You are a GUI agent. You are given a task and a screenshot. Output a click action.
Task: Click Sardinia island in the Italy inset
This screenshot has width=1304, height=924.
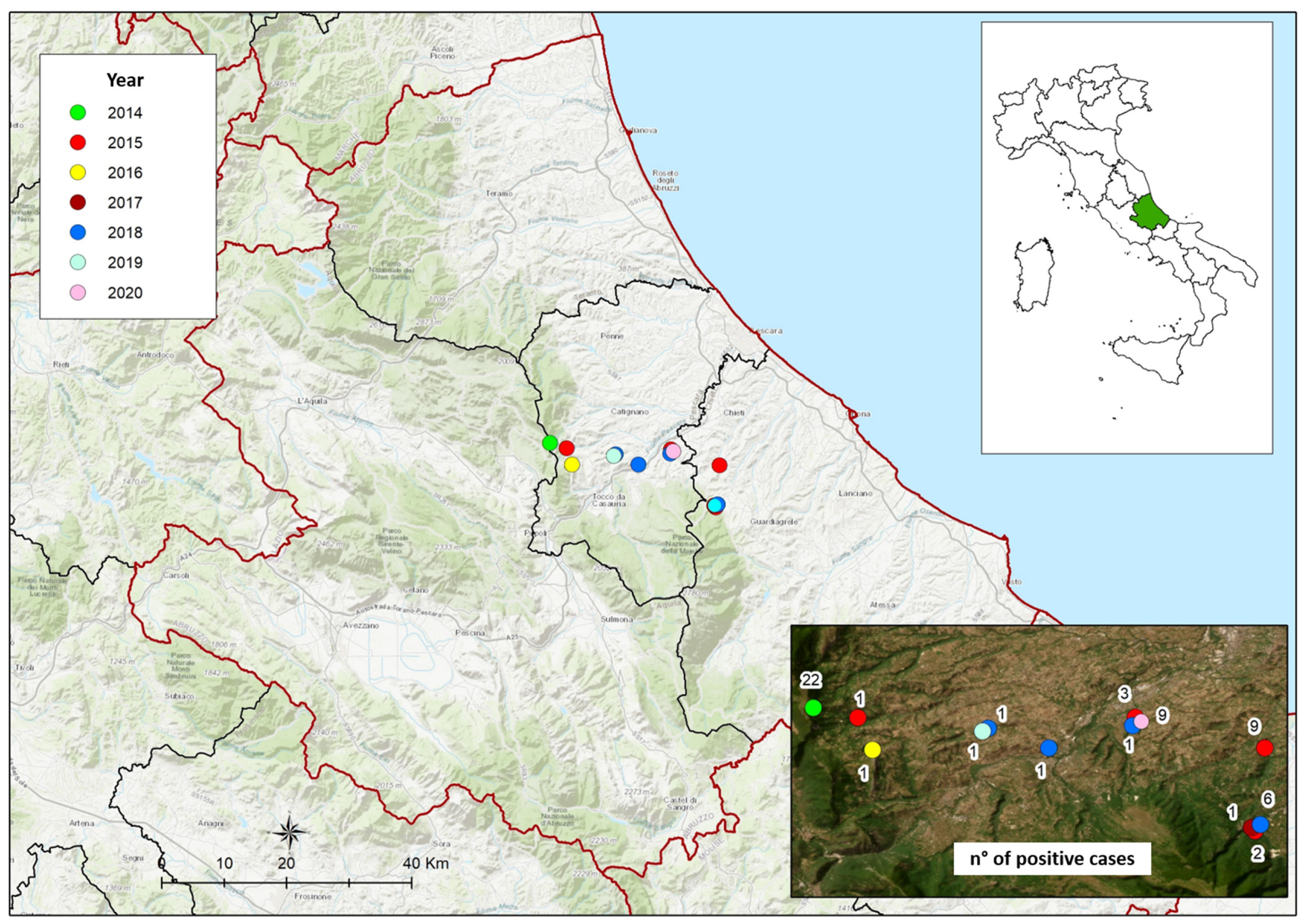(1034, 275)
